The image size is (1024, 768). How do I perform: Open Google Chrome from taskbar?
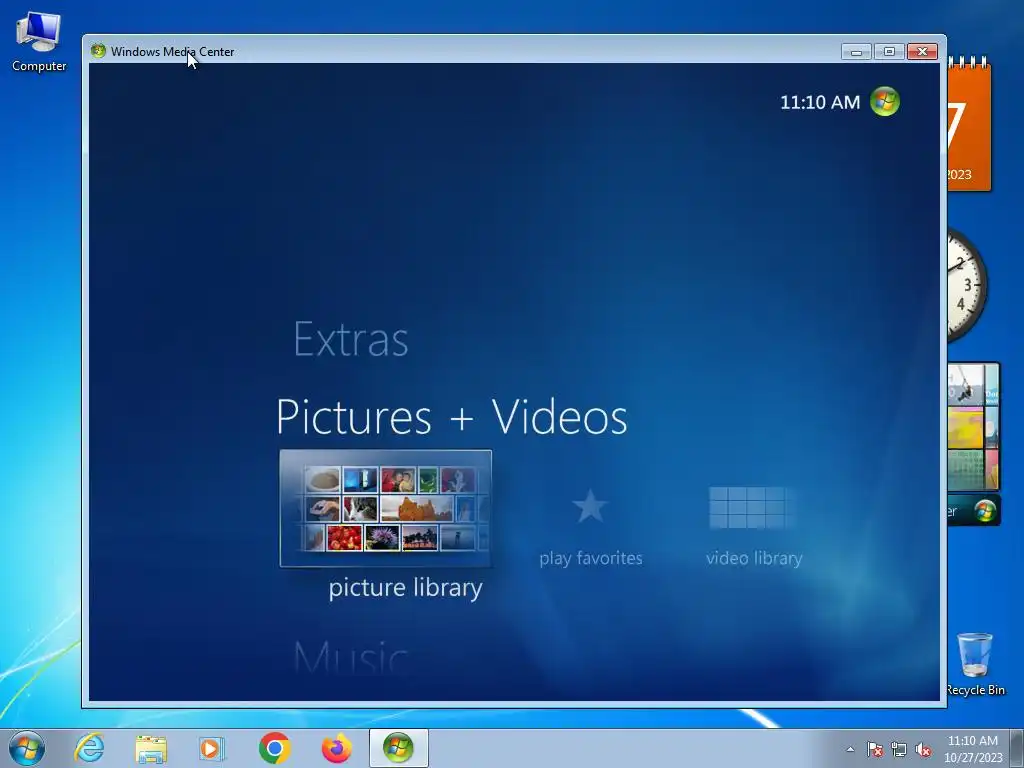point(274,748)
